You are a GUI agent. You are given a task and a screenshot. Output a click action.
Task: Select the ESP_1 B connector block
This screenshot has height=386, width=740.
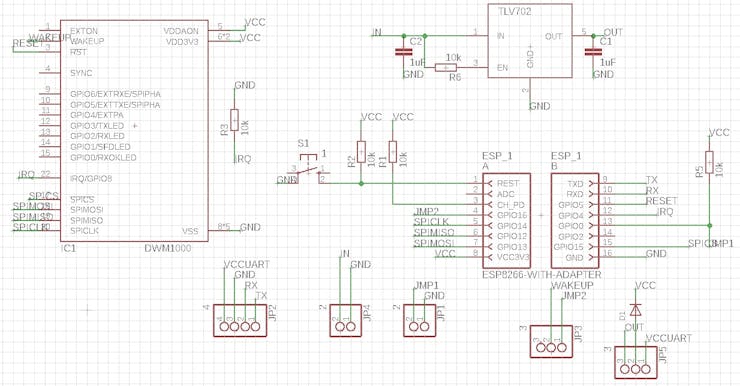(575, 220)
